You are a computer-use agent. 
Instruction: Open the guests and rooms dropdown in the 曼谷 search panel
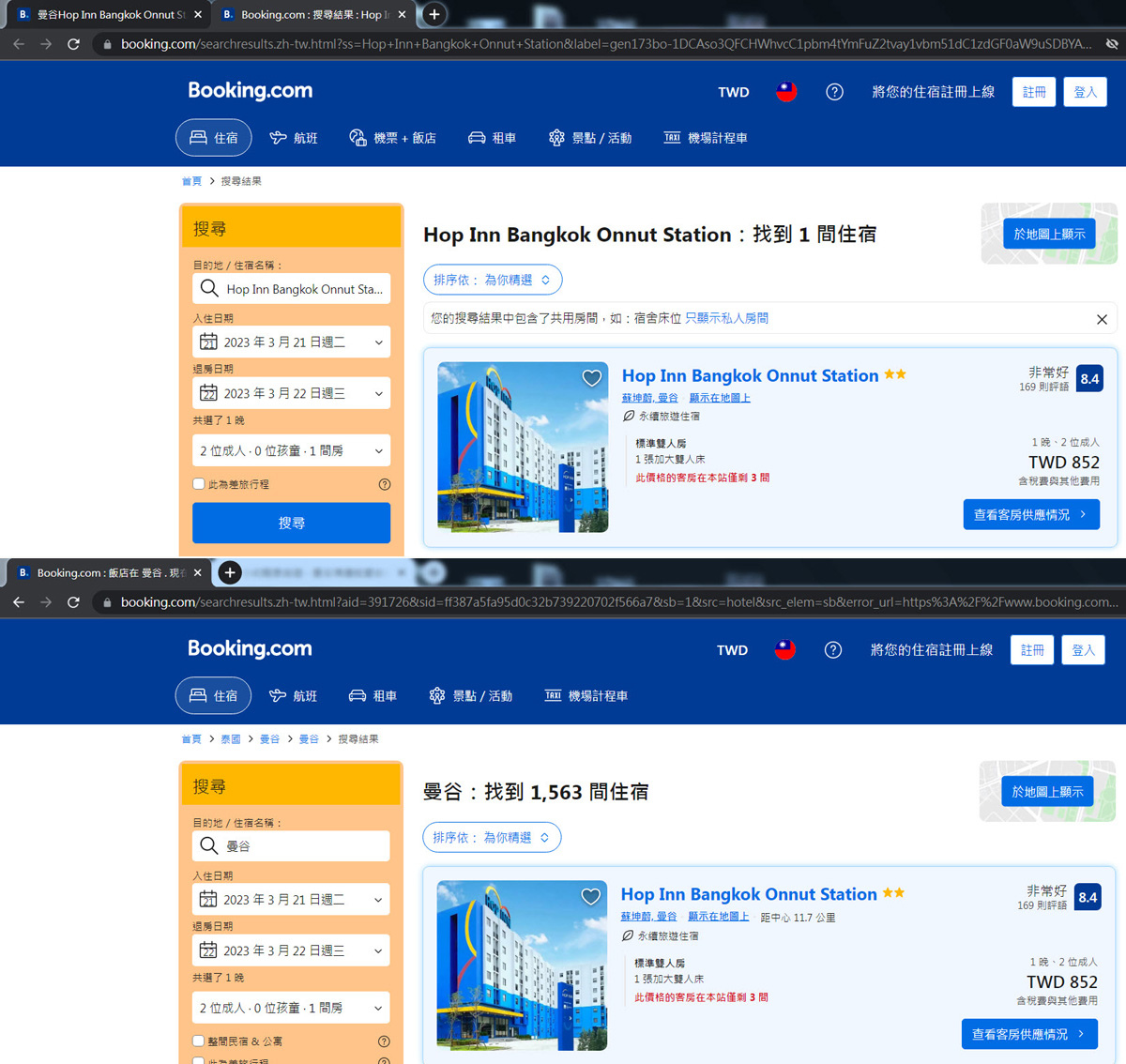291,1008
